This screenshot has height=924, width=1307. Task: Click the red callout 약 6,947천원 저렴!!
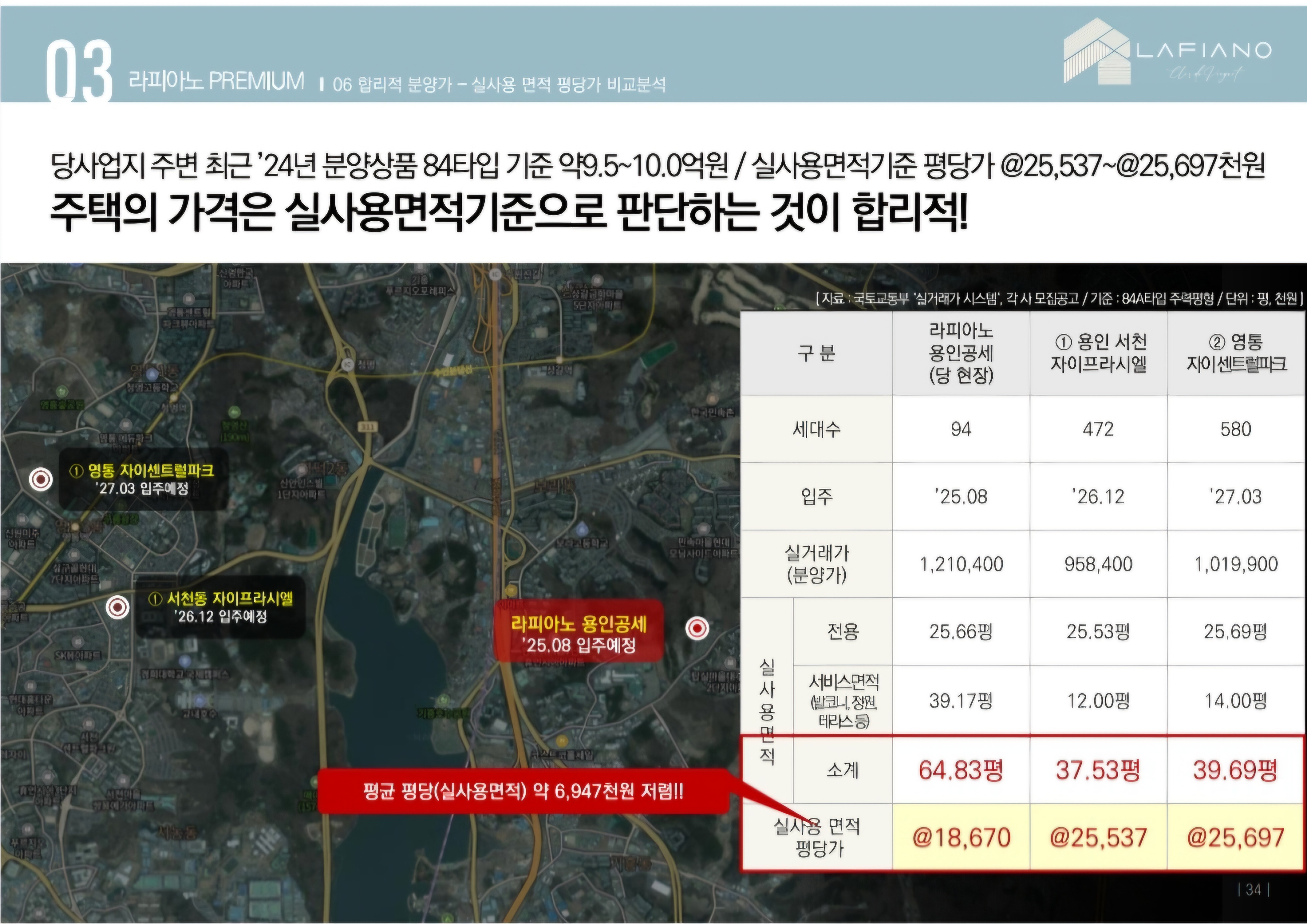[523, 791]
